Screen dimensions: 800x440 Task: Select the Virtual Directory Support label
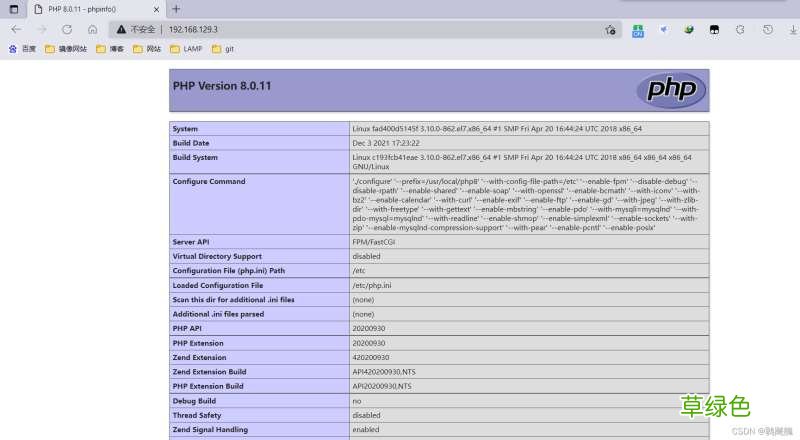[217, 256]
